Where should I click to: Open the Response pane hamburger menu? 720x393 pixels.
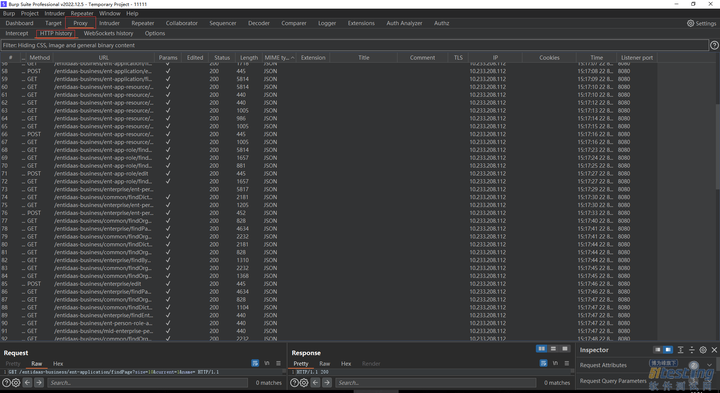[567, 363]
